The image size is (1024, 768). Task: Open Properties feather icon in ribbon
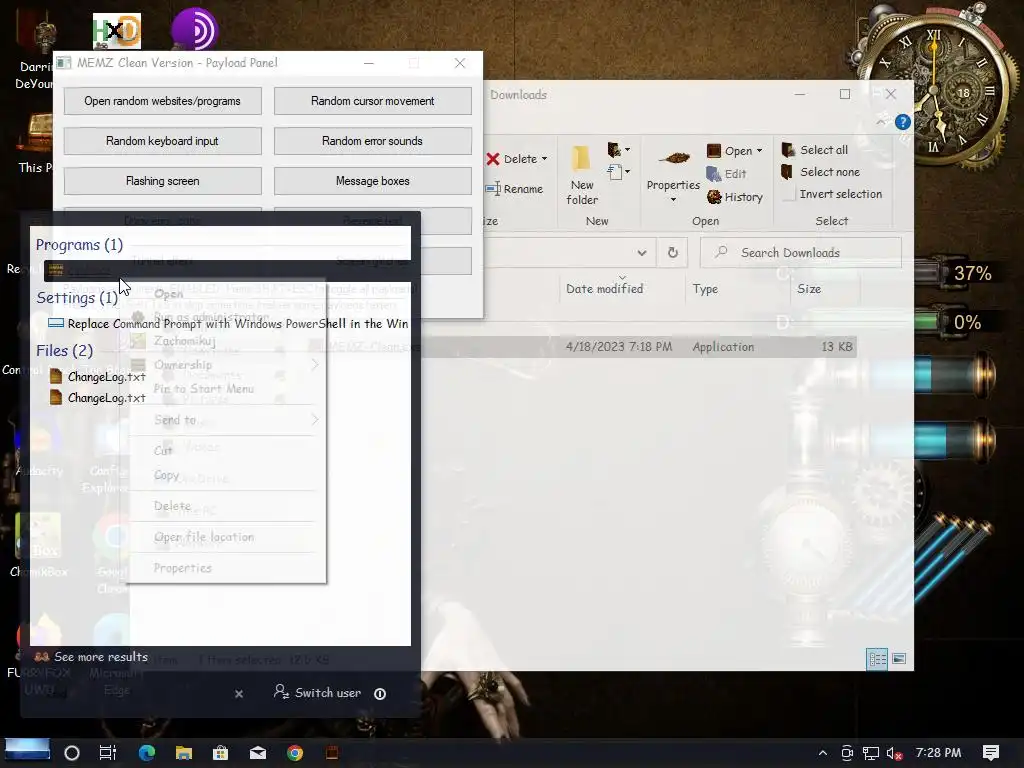click(x=673, y=158)
